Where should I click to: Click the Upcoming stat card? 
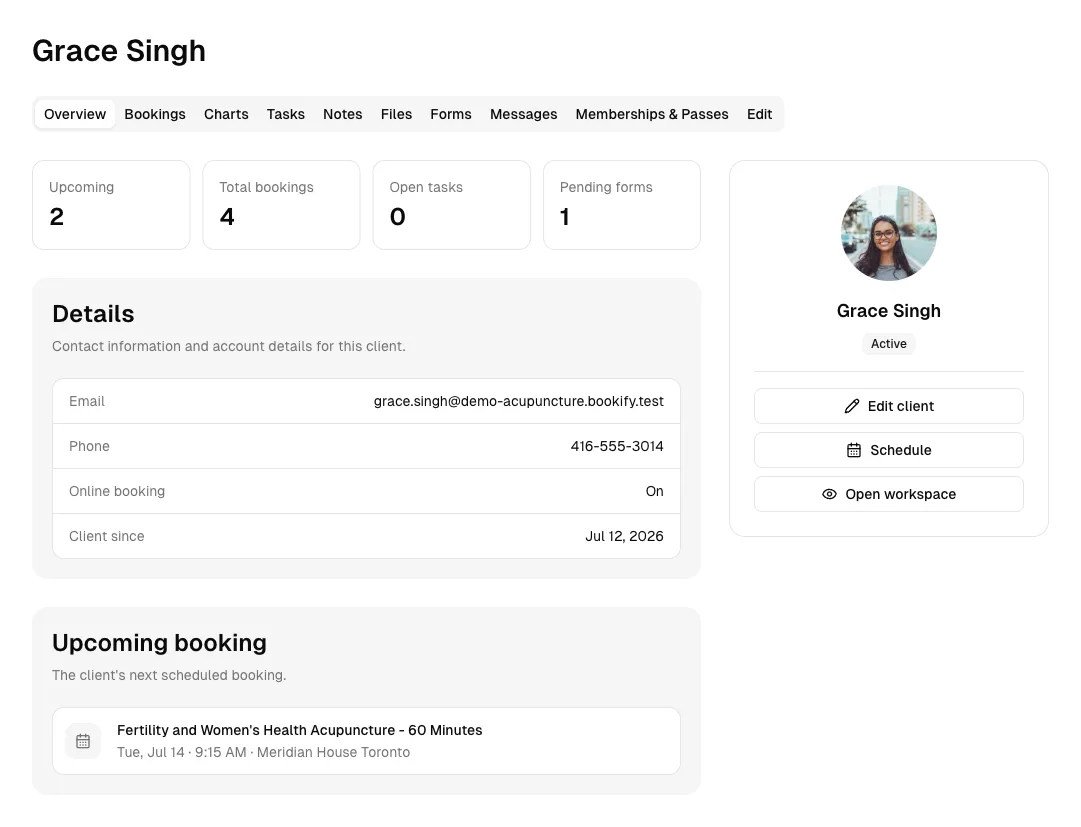point(111,205)
